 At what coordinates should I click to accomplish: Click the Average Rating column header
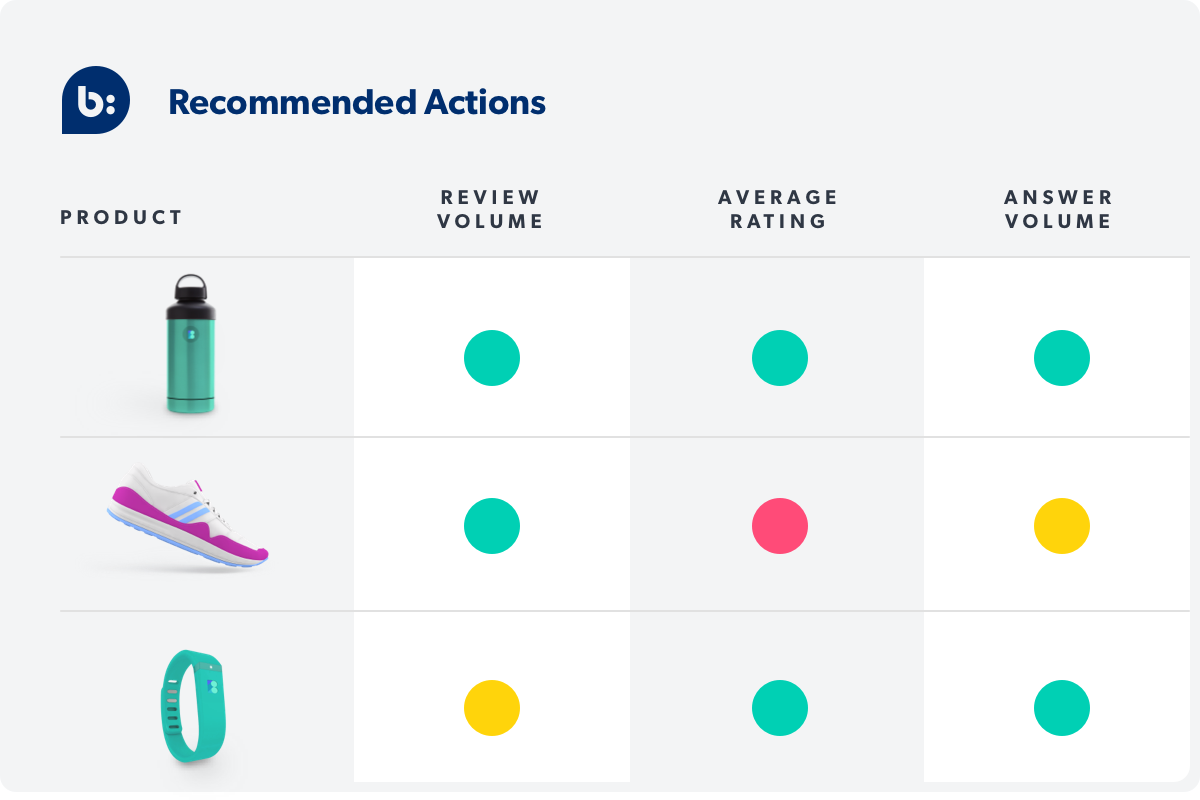tap(778, 209)
